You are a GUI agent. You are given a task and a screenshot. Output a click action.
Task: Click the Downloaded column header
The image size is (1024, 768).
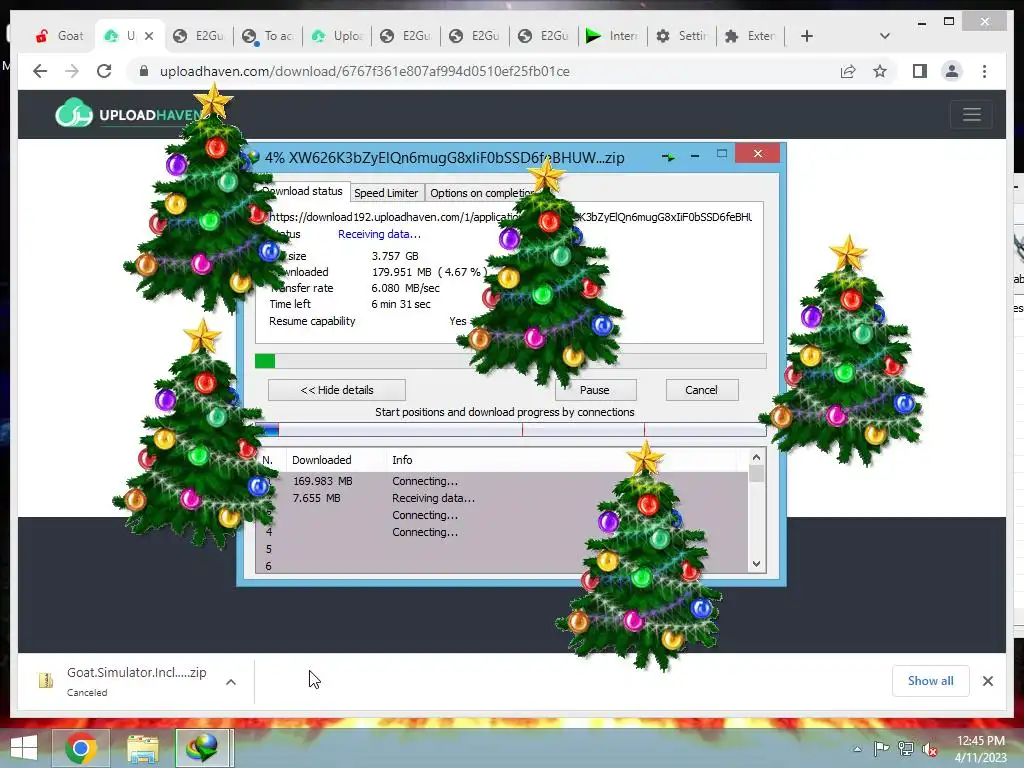click(321, 460)
